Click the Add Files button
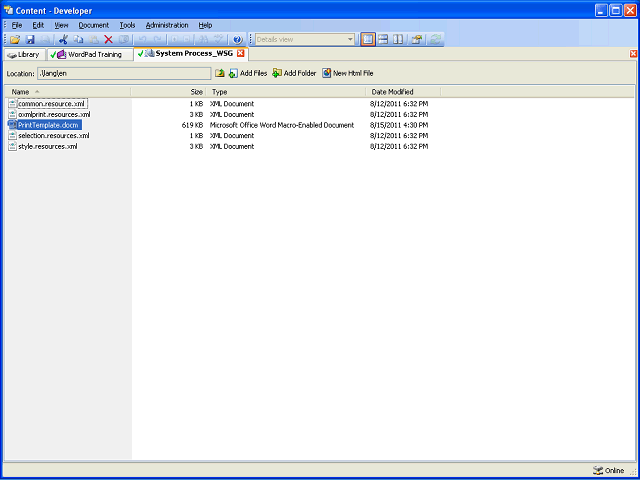The width and height of the screenshot is (640, 480). 248,73
